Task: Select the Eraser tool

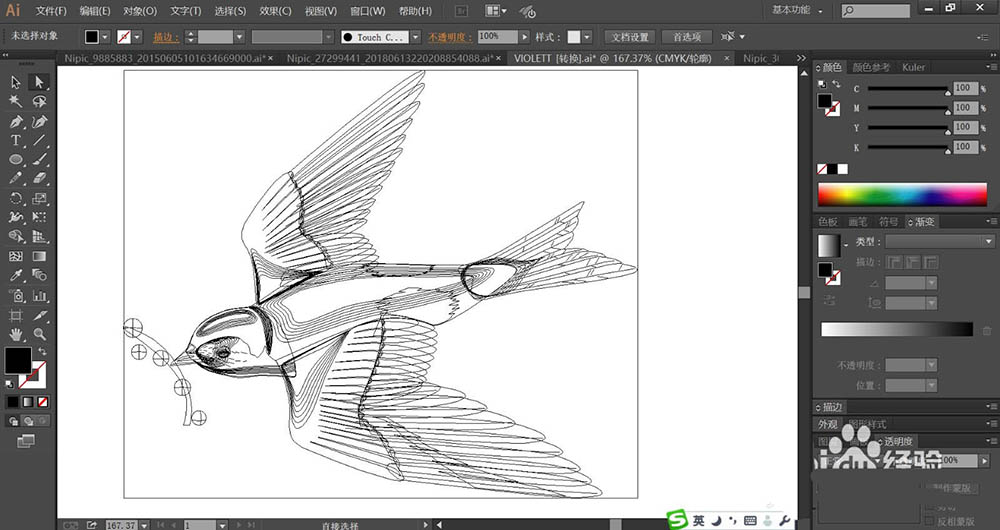Action: [39, 178]
